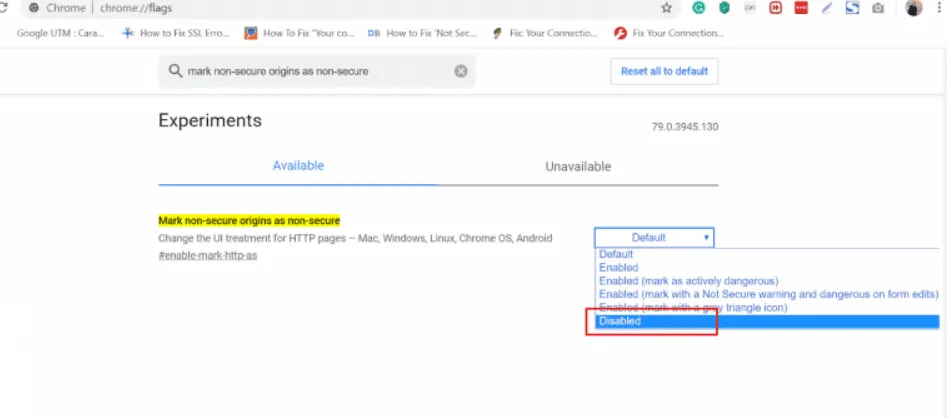Screen dimensions: 947x418
Task: Click the 'Change the UI treatment for HTTP pages' description
Action: tap(355, 238)
